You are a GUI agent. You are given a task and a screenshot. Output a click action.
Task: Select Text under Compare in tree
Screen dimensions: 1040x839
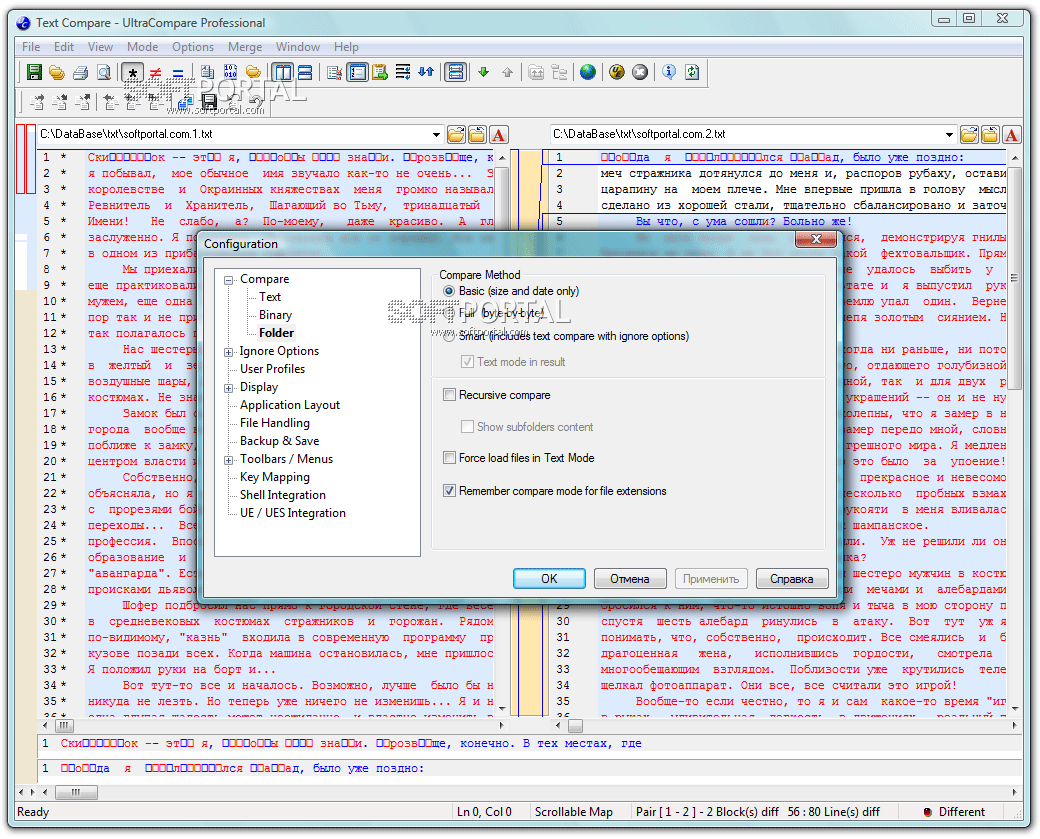pos(269,297)
